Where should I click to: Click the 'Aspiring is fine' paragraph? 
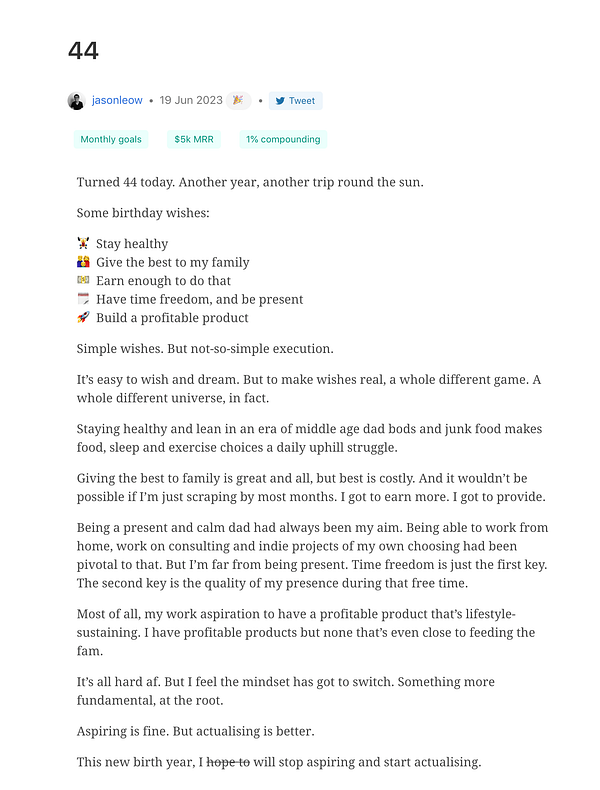(x=195, y=731)
